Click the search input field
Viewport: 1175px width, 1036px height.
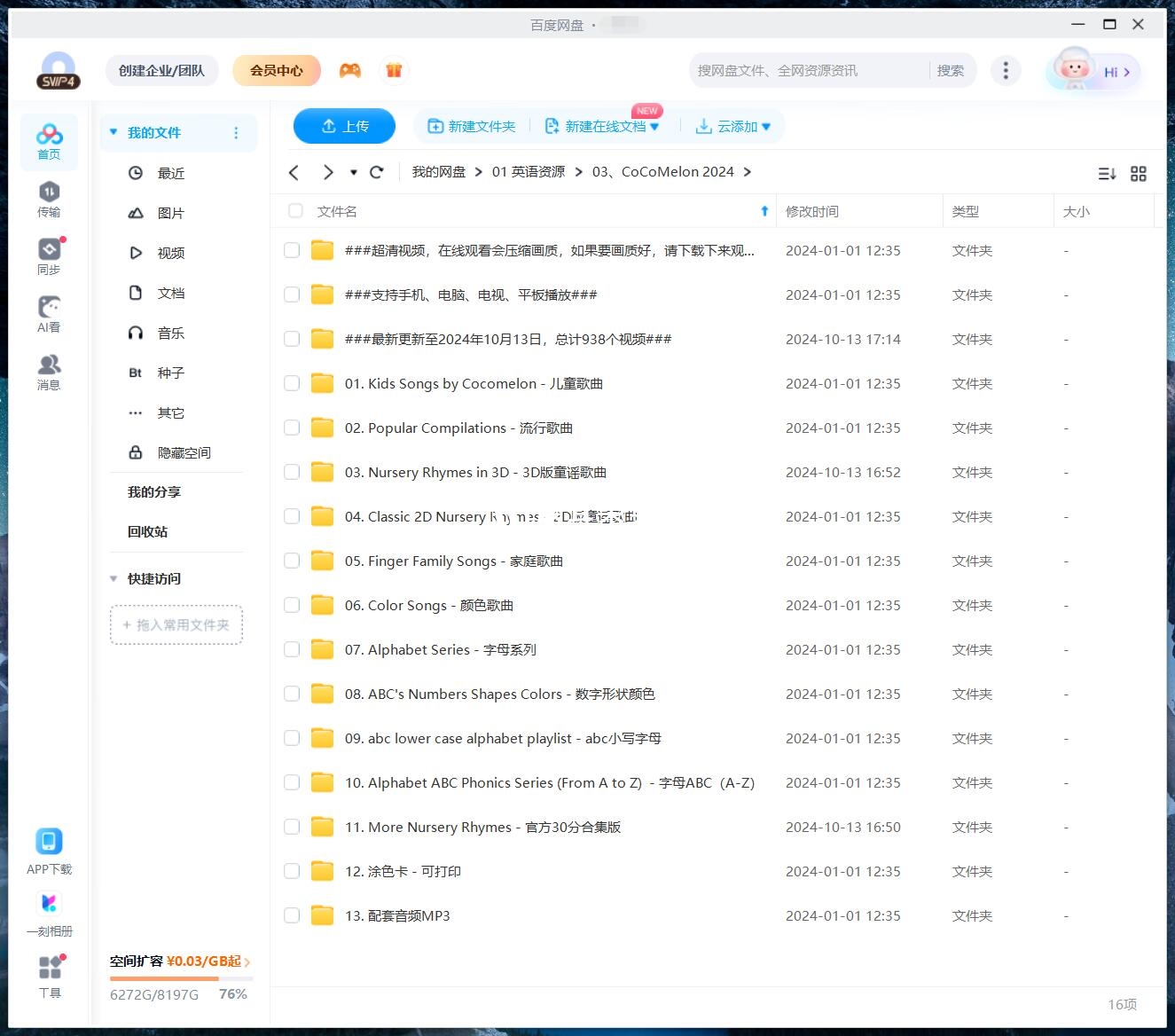[x=809, y=70]
